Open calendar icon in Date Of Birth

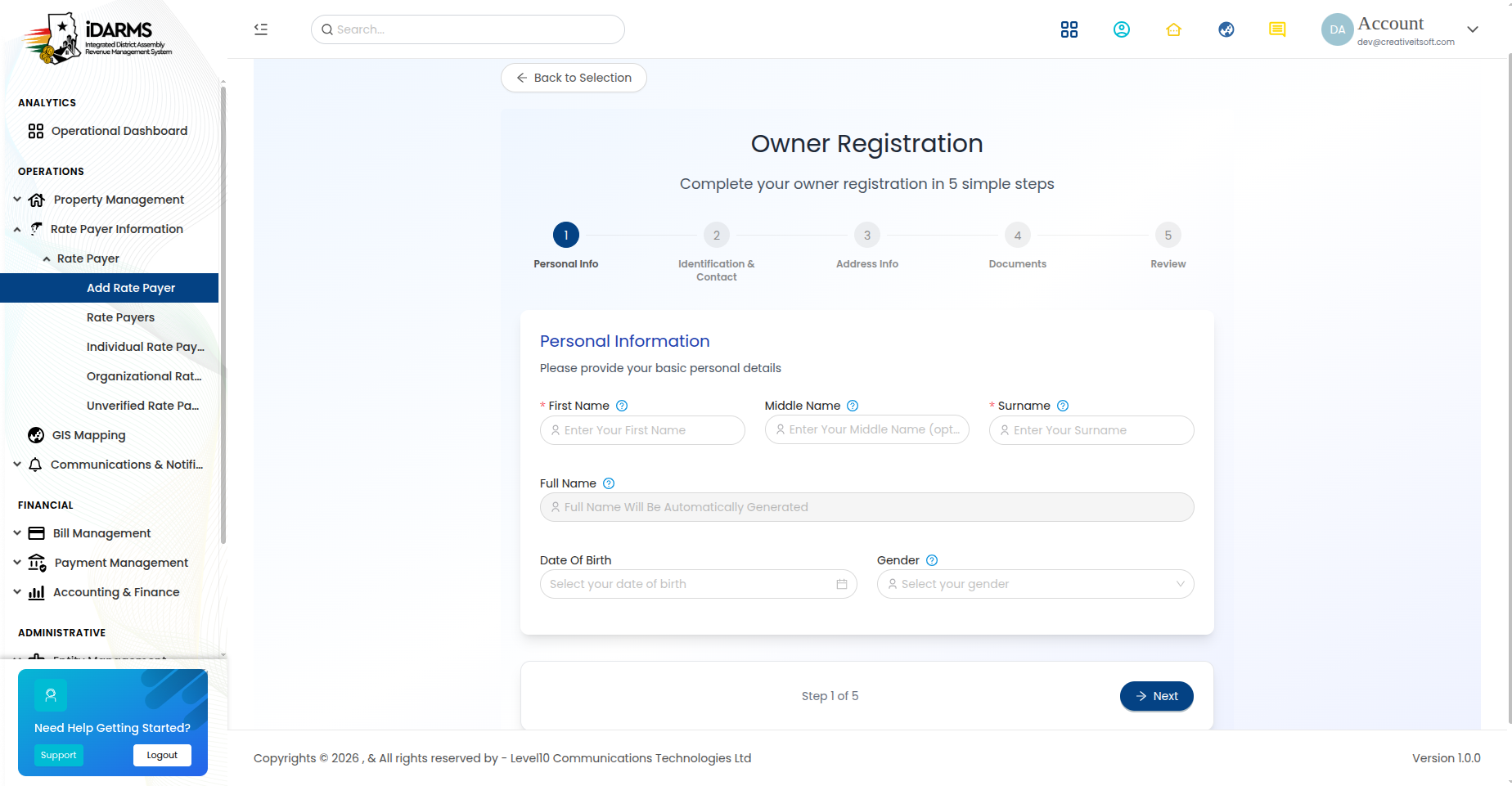pos(842,584)
